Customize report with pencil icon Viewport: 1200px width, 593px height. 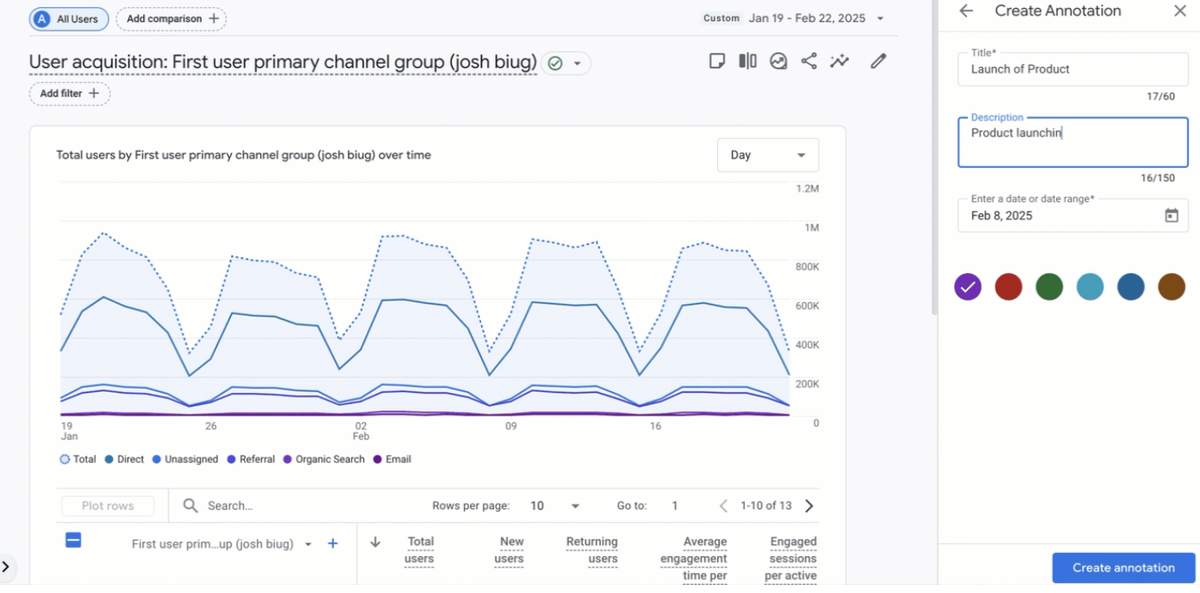point(878,61)
